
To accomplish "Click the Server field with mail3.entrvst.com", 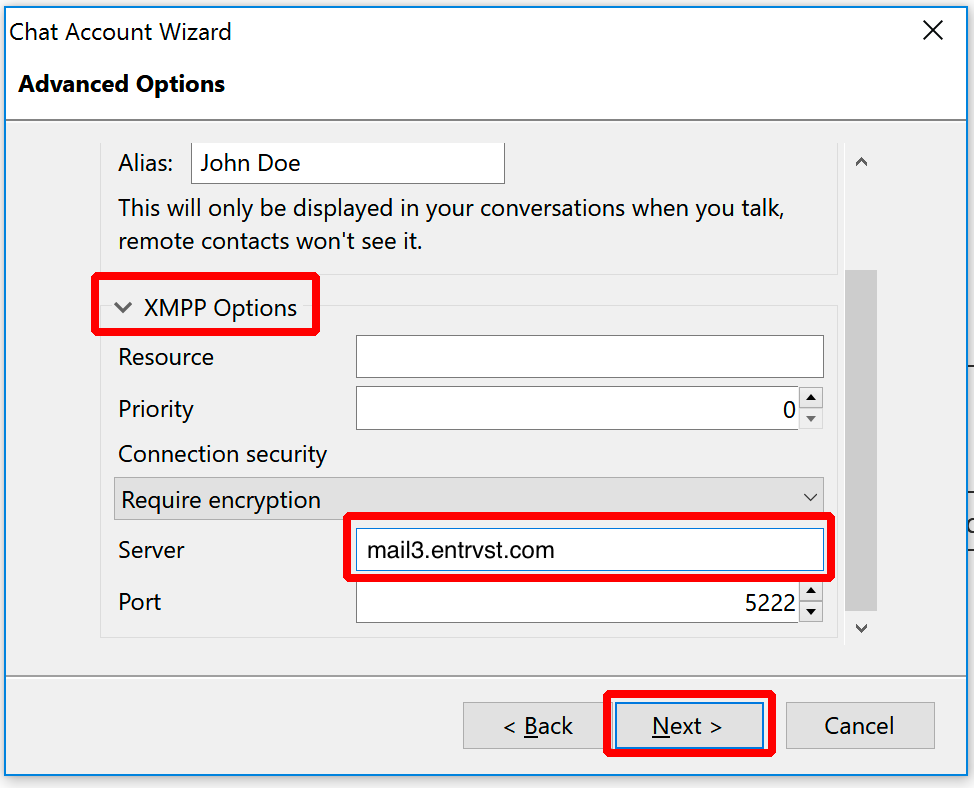I will coord(589,550).
